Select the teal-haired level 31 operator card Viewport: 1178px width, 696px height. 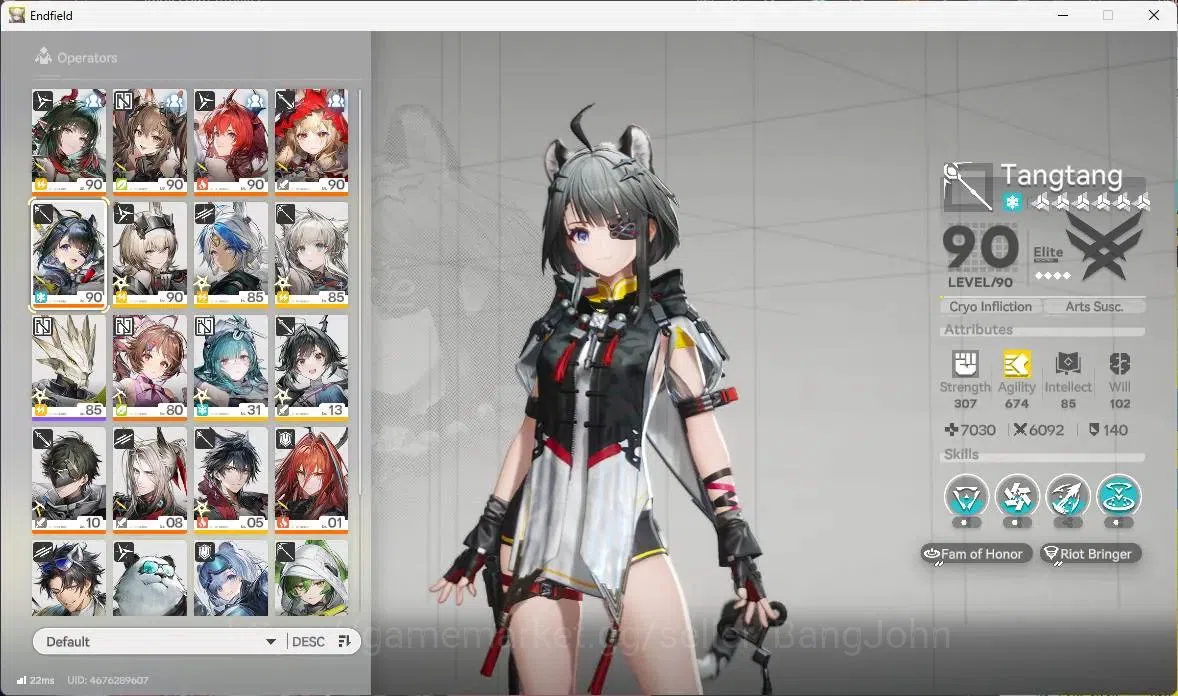point(231,367)
